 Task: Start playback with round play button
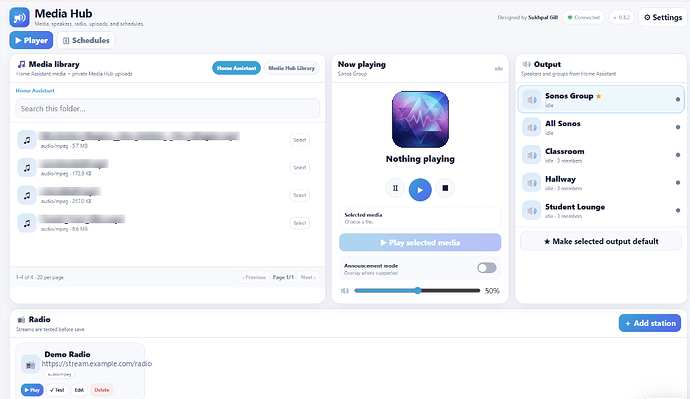(420, 190)
